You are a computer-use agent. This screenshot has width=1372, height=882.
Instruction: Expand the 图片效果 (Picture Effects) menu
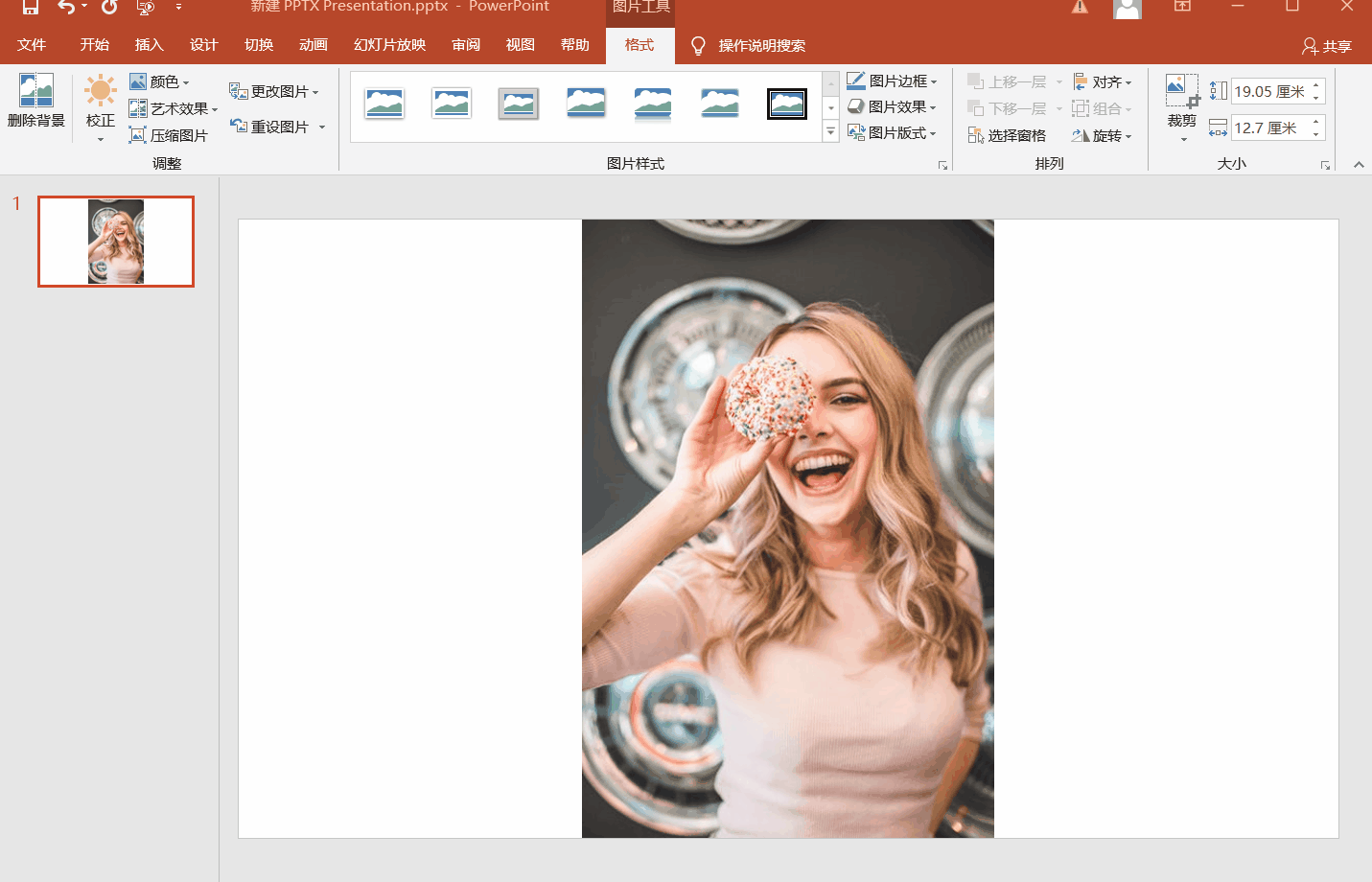(893, 107)
